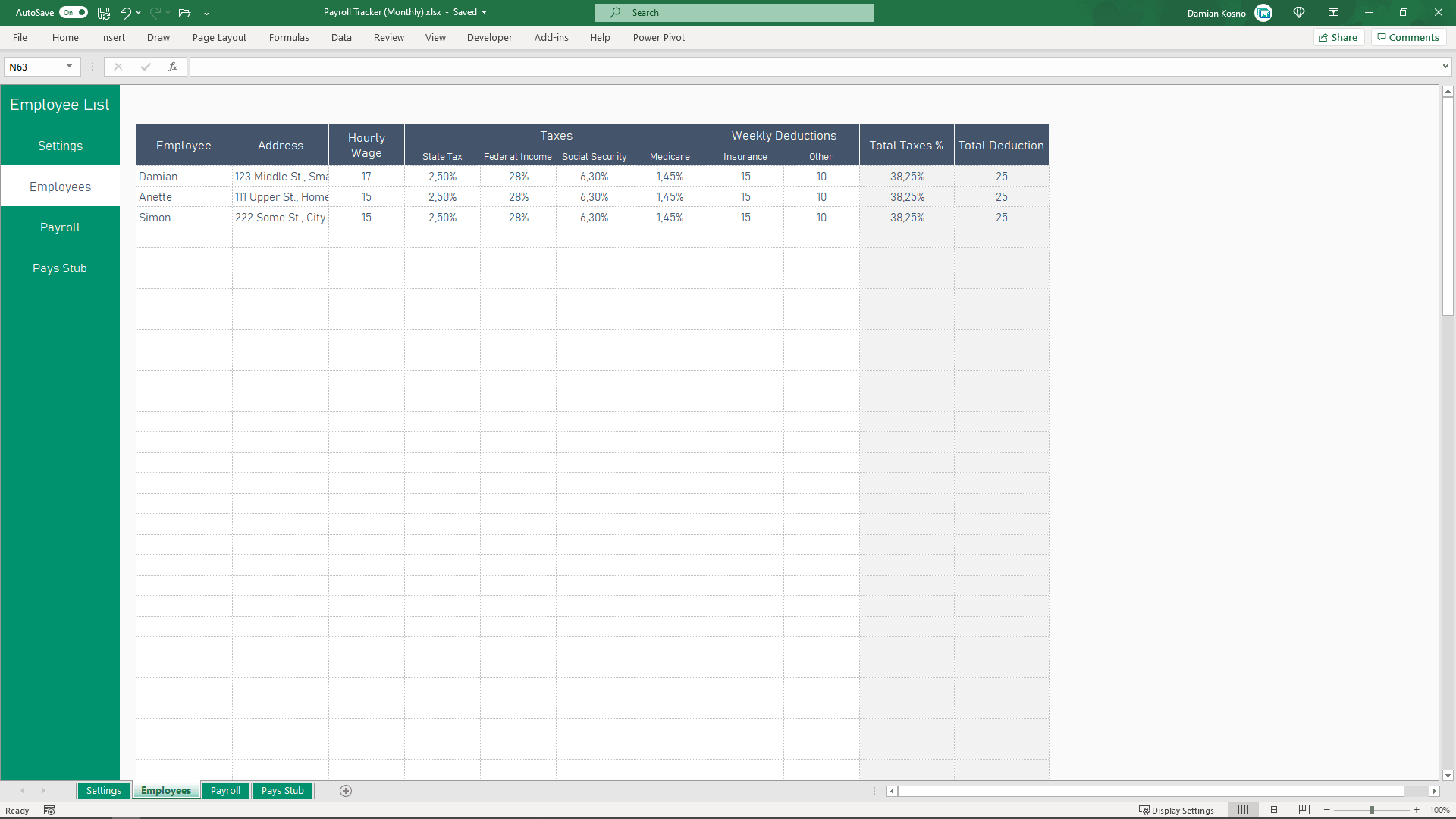
Task: Switch to the Insert ribbon tab
Action: tap(113, 37)
